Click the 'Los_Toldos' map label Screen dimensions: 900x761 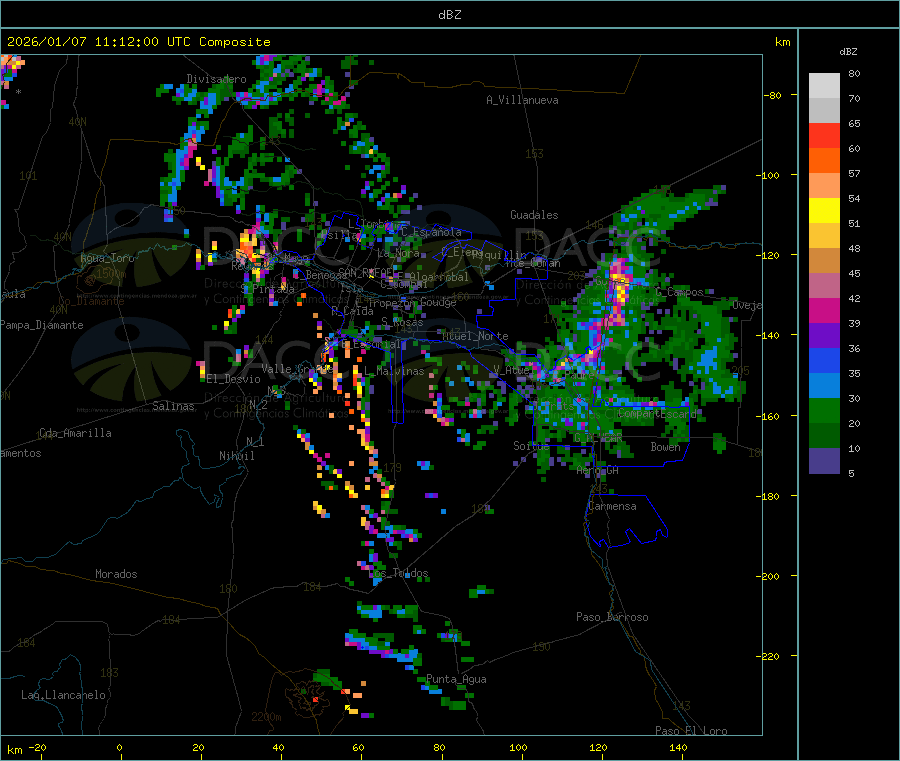[398, 573]
